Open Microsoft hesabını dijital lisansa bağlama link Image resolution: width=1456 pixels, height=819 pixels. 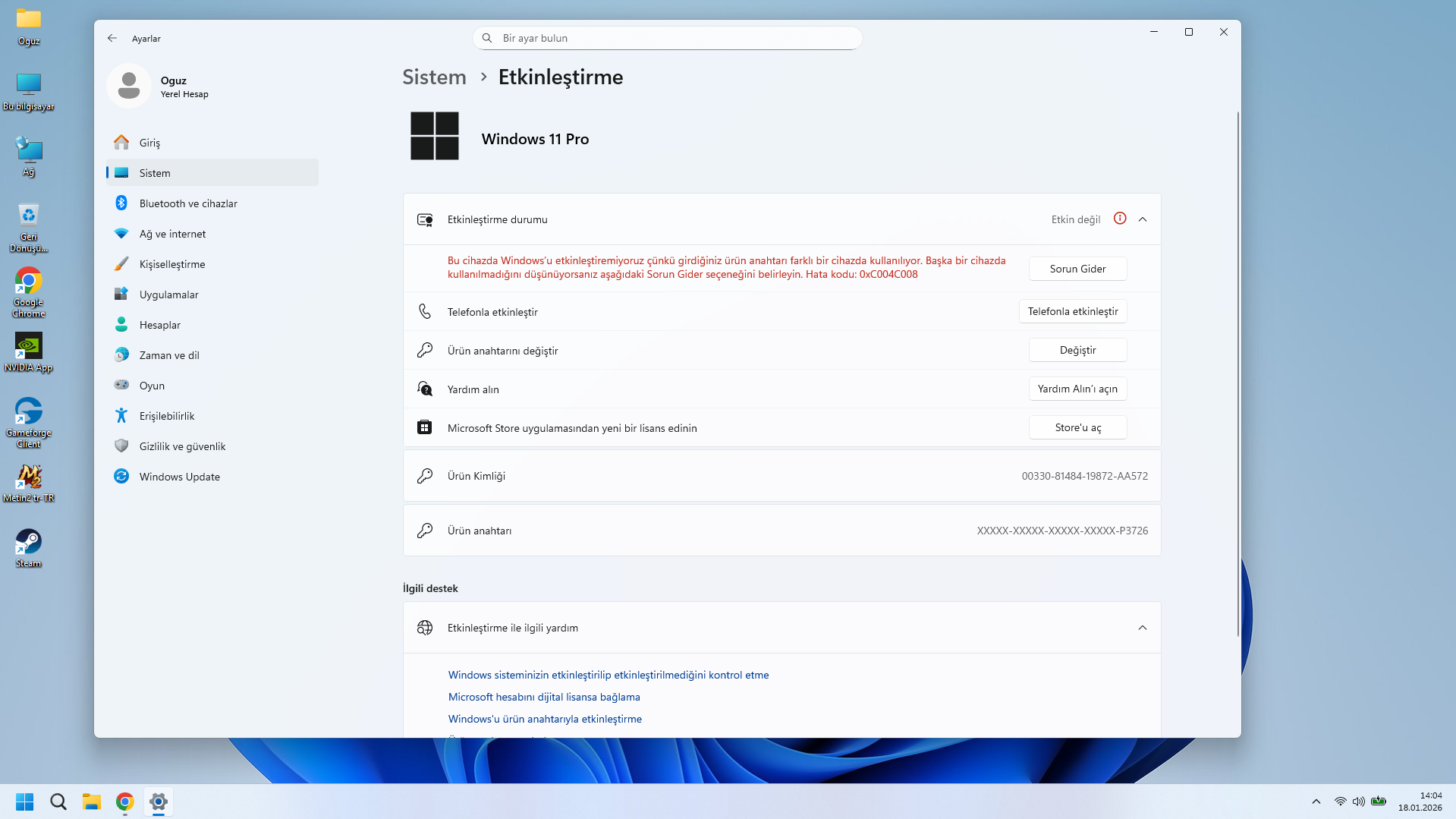tap(544, 697)
